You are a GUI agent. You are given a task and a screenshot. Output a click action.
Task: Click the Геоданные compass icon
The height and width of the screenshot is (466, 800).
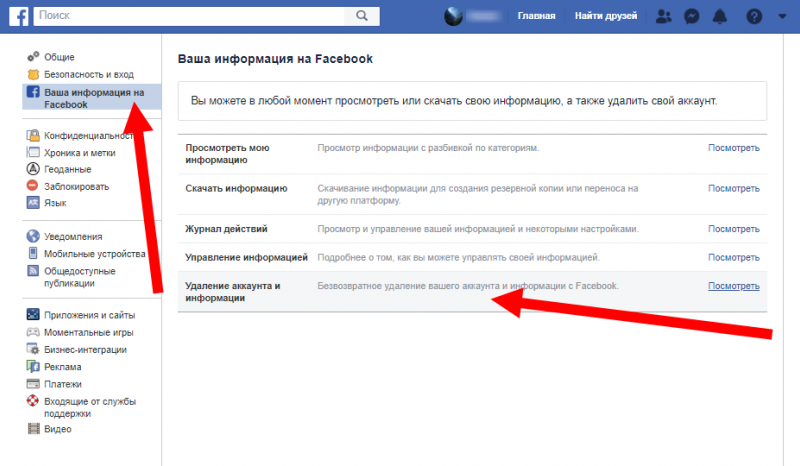coord(33,168)
